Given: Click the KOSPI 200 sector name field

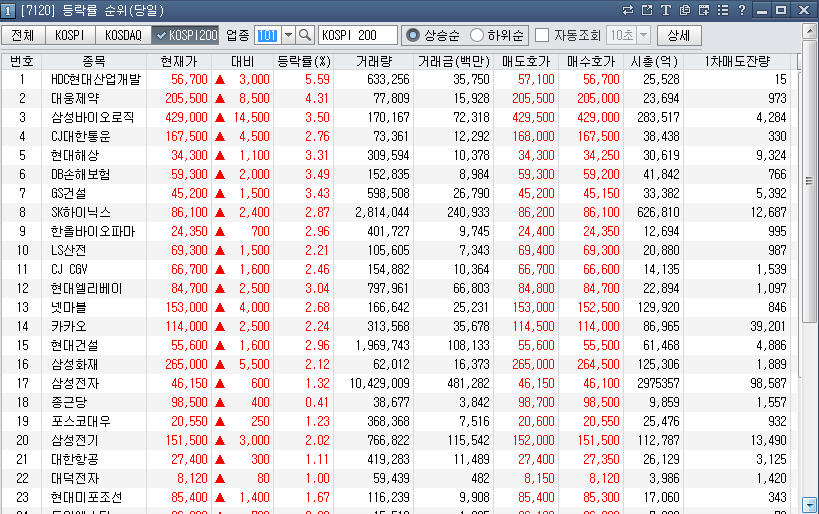Looking at the screenshot, I should coord(357,35).
